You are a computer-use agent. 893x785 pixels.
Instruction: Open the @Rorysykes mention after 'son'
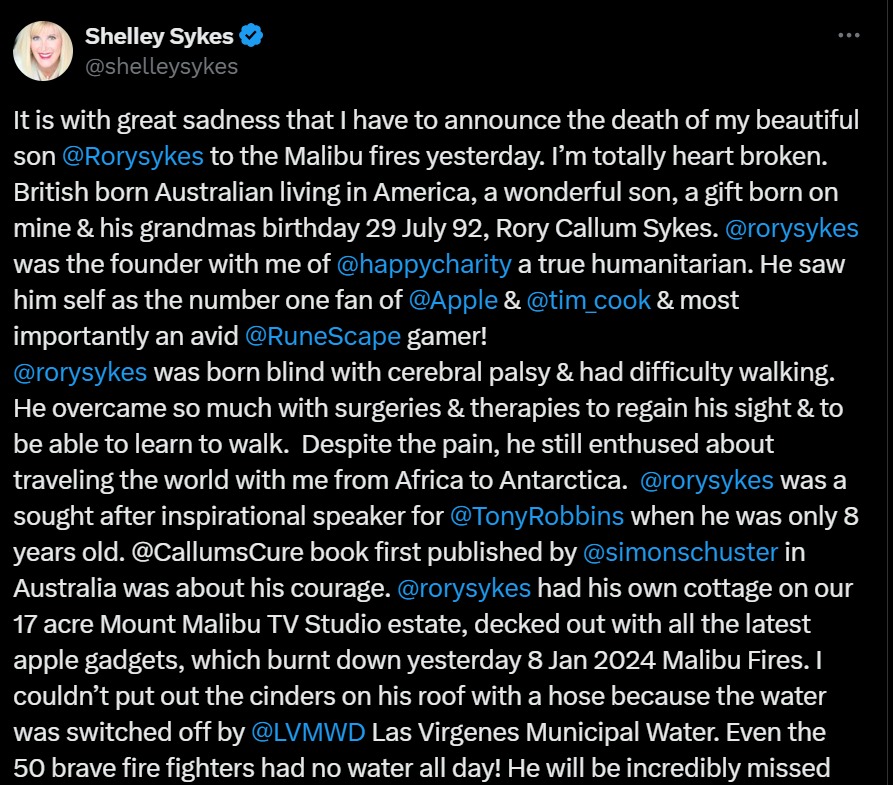[132, 157]
